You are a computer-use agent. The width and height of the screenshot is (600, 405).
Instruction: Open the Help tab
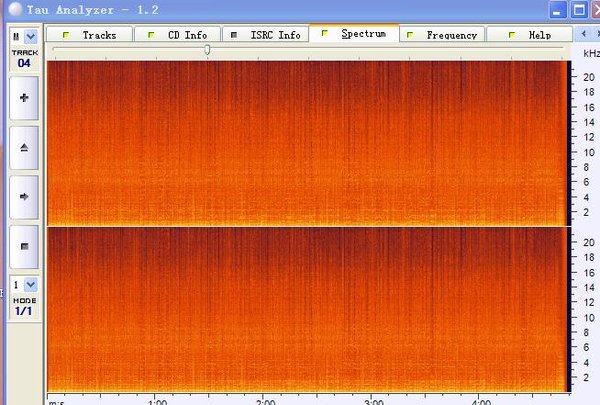tap(530, 35)
